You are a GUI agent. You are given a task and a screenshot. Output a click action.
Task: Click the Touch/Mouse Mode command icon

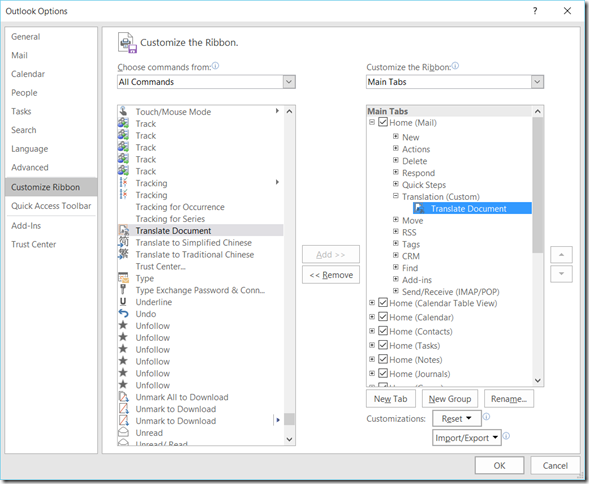coord(123,111)
